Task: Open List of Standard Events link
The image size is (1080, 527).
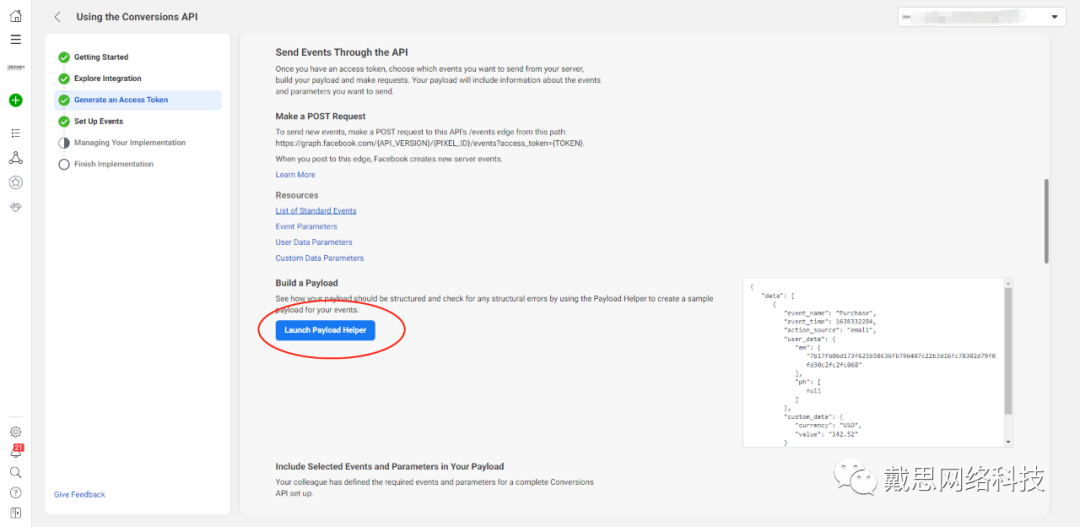Action: tap(316, 211)
